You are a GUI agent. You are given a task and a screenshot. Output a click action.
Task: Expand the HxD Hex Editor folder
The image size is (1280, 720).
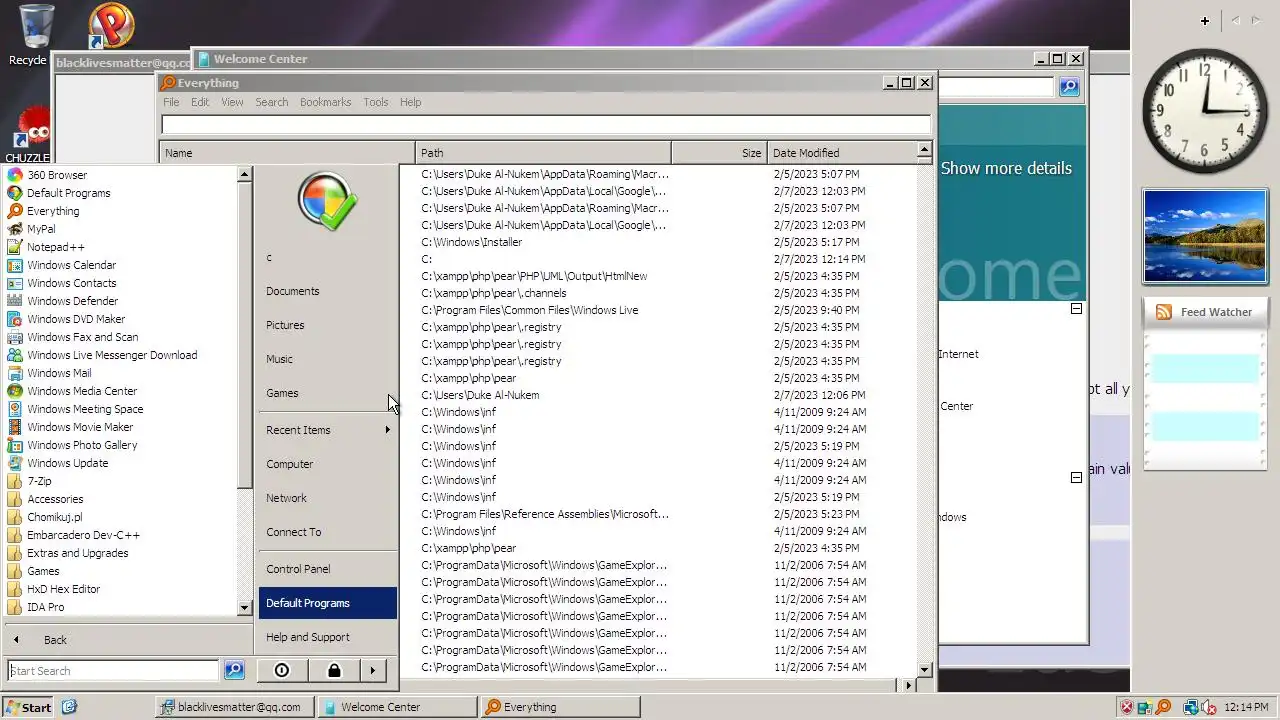point(63,589)
